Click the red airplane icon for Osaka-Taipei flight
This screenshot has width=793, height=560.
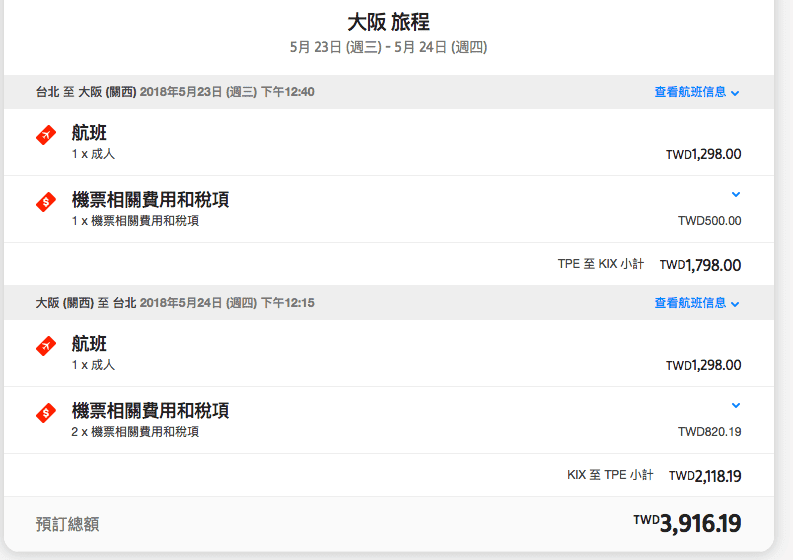(x=46, y=346)
